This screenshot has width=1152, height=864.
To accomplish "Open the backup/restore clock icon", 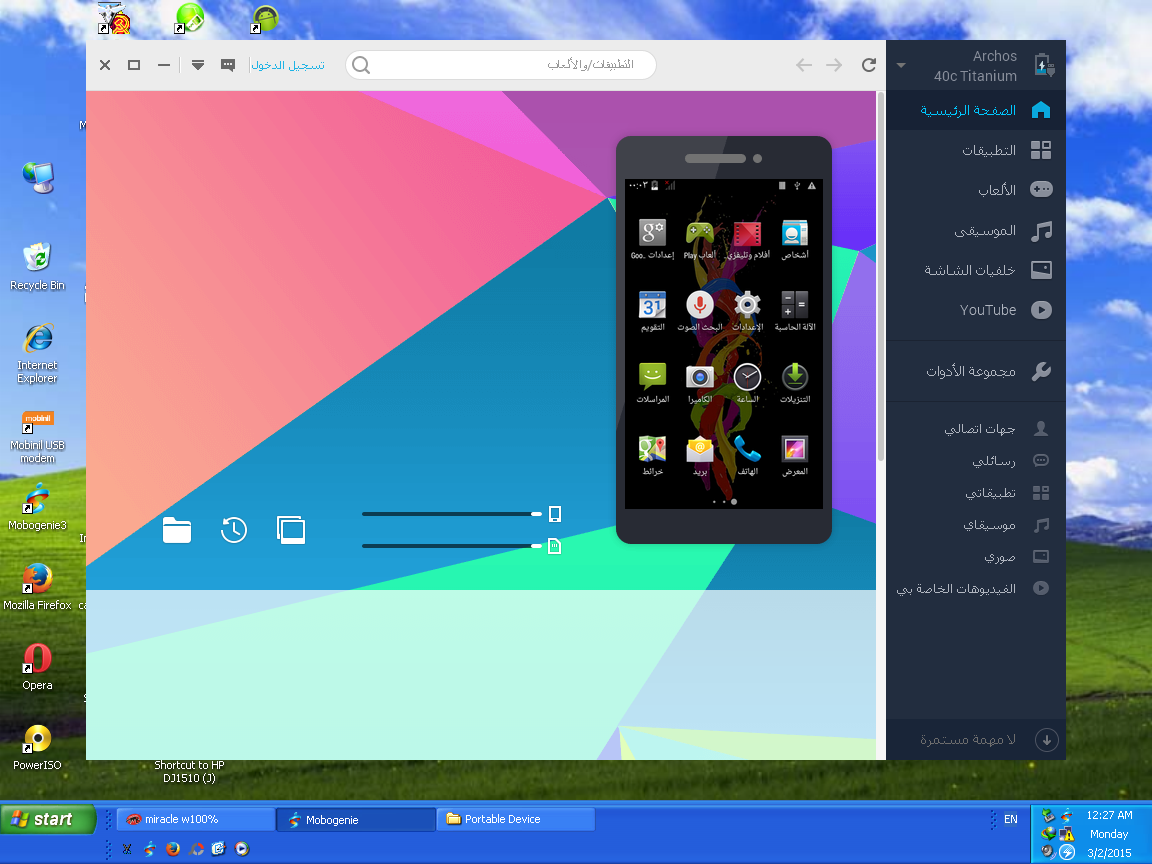I will 234,530.
